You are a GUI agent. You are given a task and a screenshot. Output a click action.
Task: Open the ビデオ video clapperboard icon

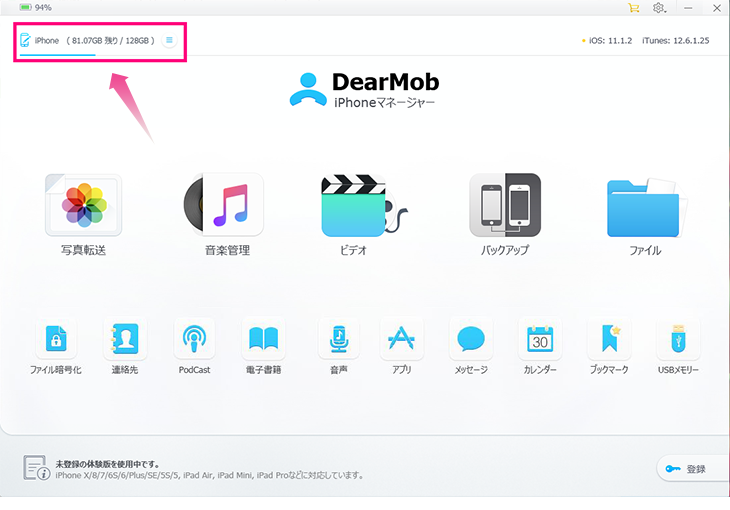tap(364, 205)
